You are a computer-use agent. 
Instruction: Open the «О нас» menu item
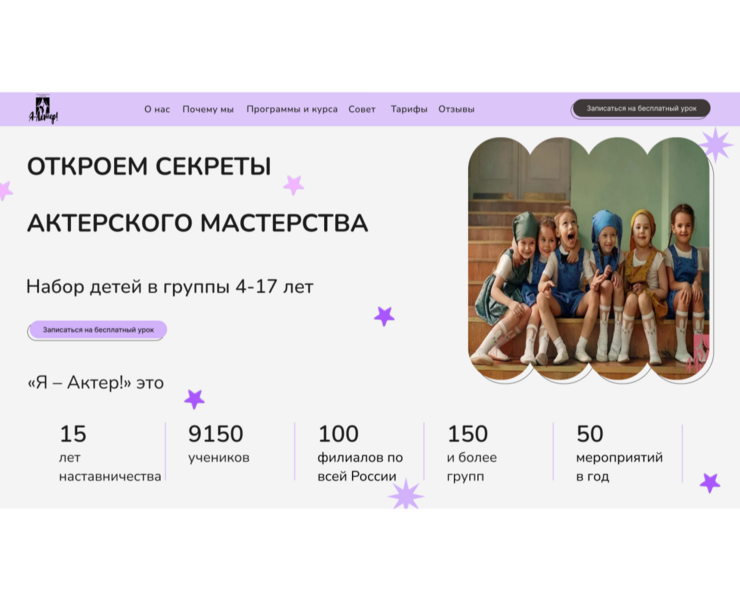tap(157, 109)
